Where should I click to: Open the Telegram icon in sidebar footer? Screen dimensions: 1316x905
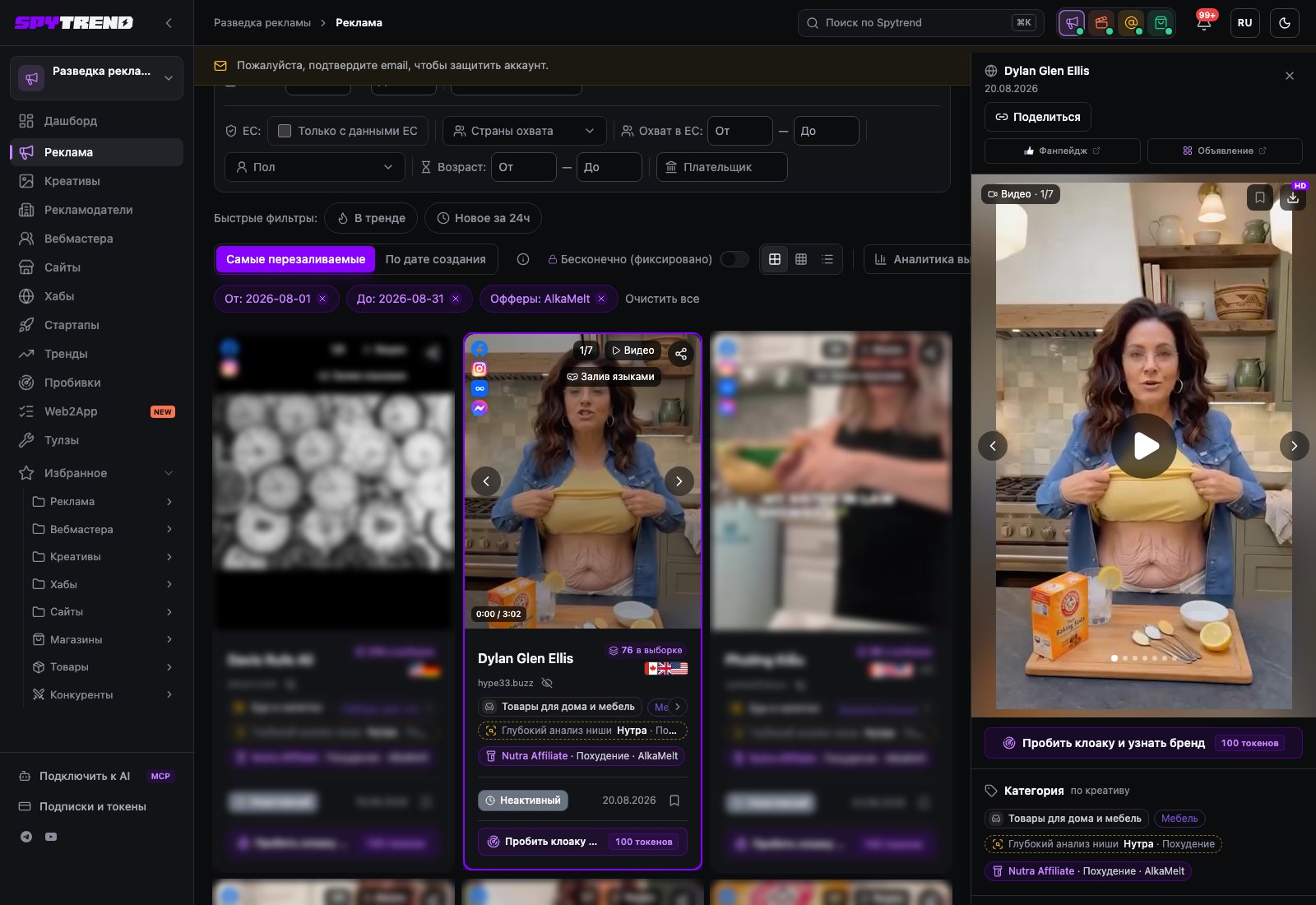click(x=26, y=837)
